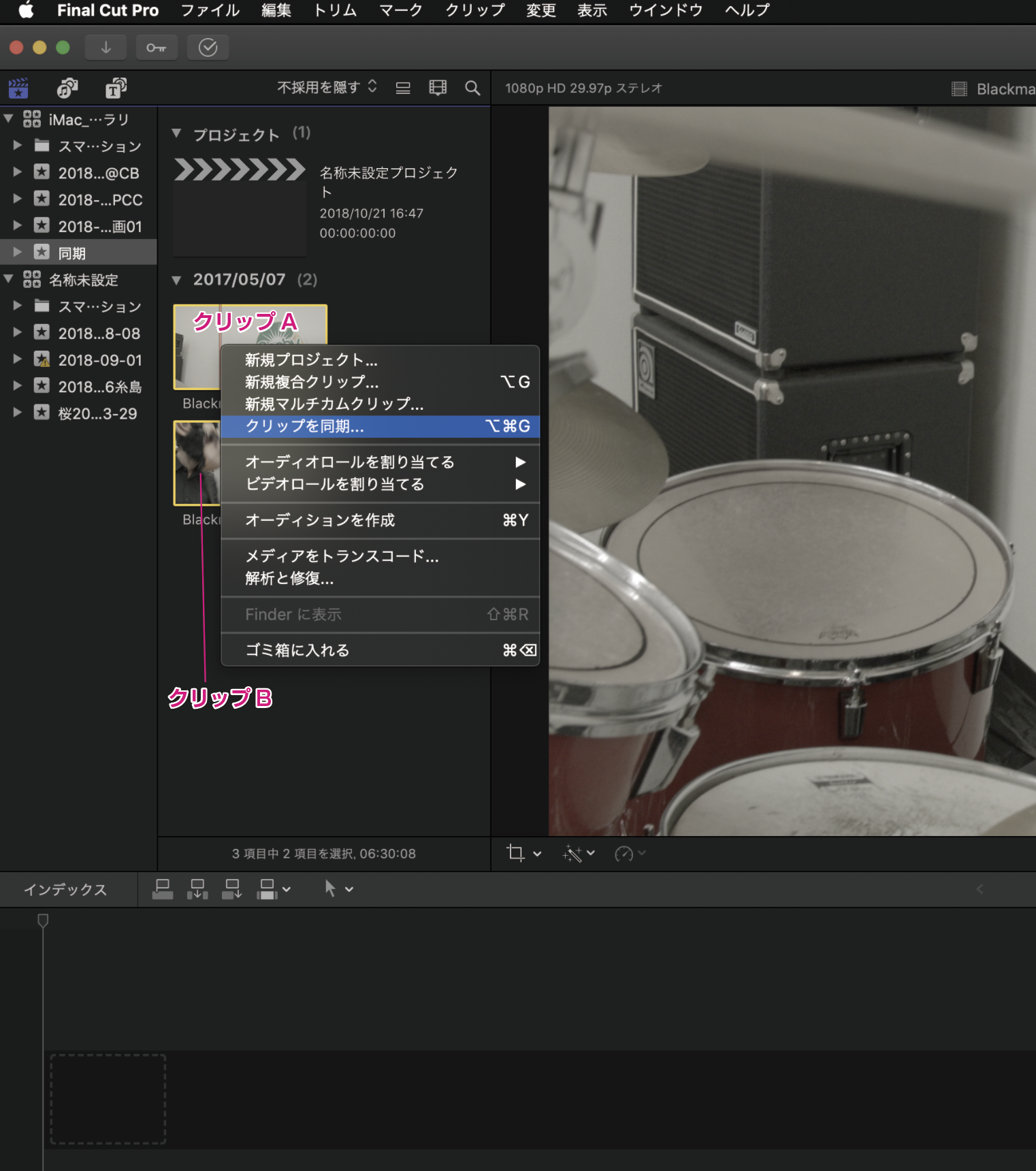
Task: Click the browser search magnifier icon
Action: (x=472, y=88)
